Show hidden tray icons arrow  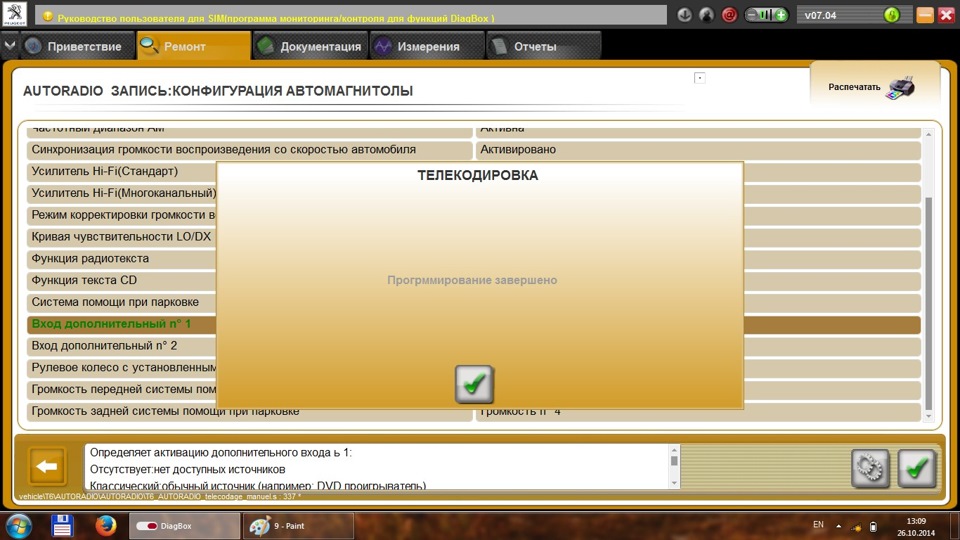tap(838, 527)
